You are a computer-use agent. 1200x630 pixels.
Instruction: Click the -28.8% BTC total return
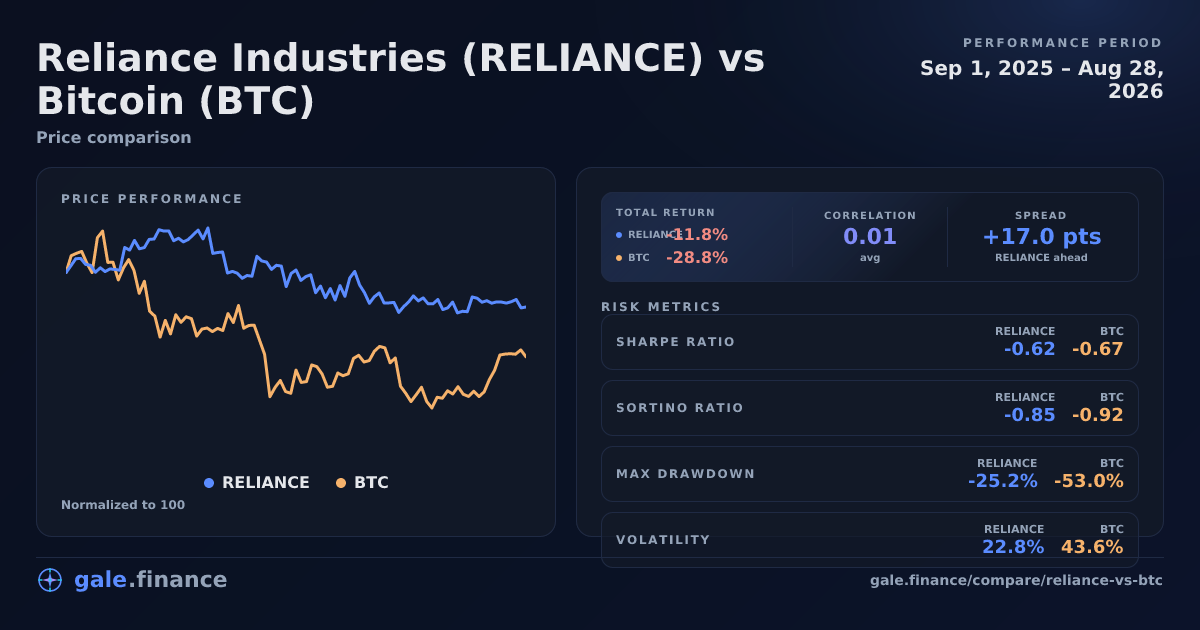click(697, 258)
